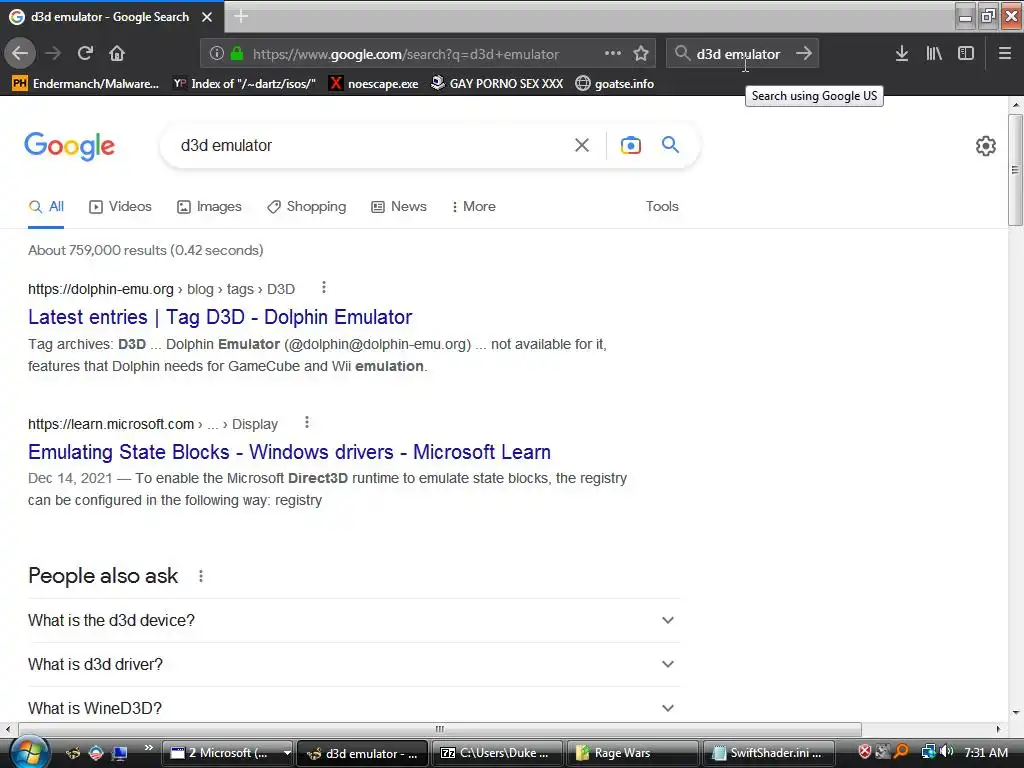Switch to the Videos results tab

coord(120,206)
